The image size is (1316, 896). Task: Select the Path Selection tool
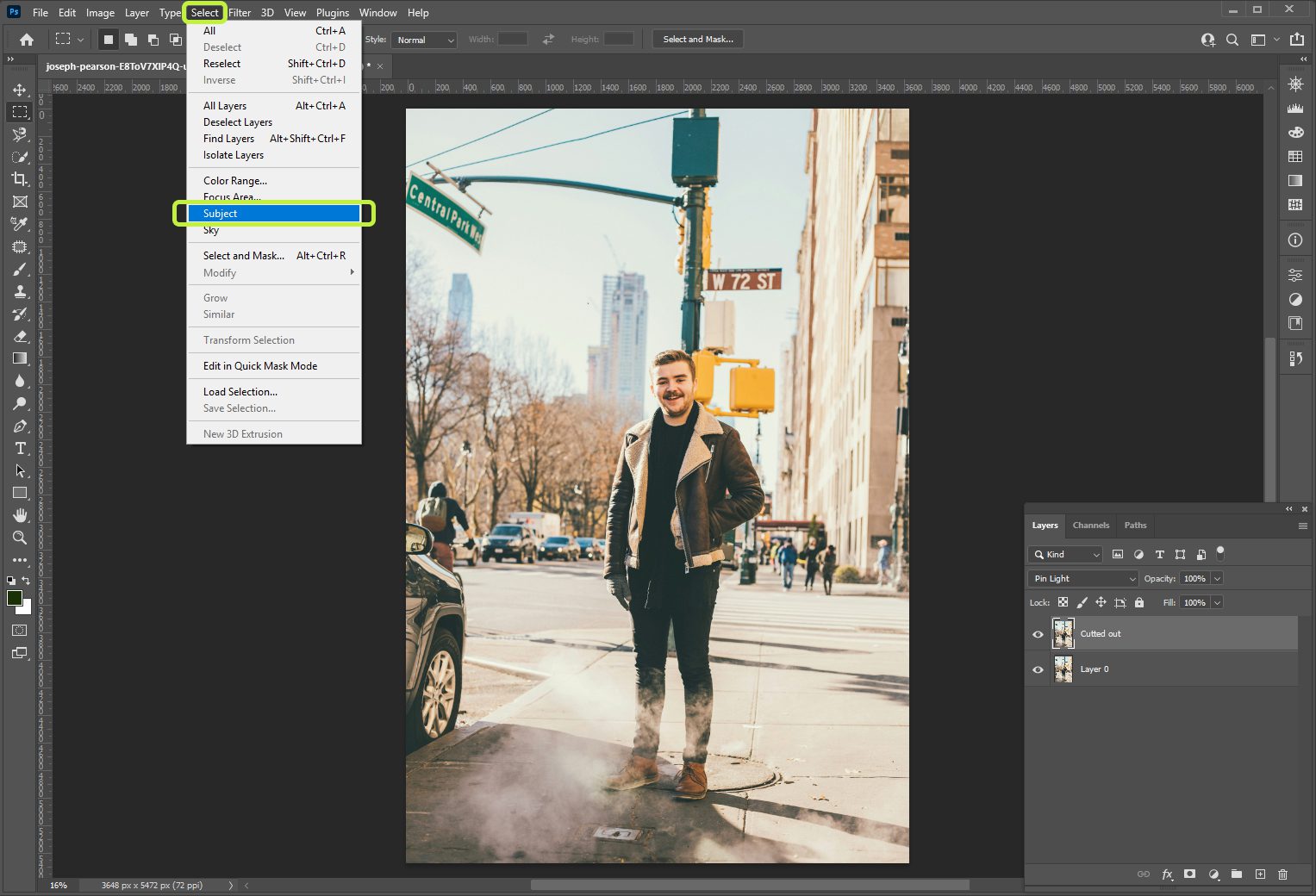tap(19, 470)
